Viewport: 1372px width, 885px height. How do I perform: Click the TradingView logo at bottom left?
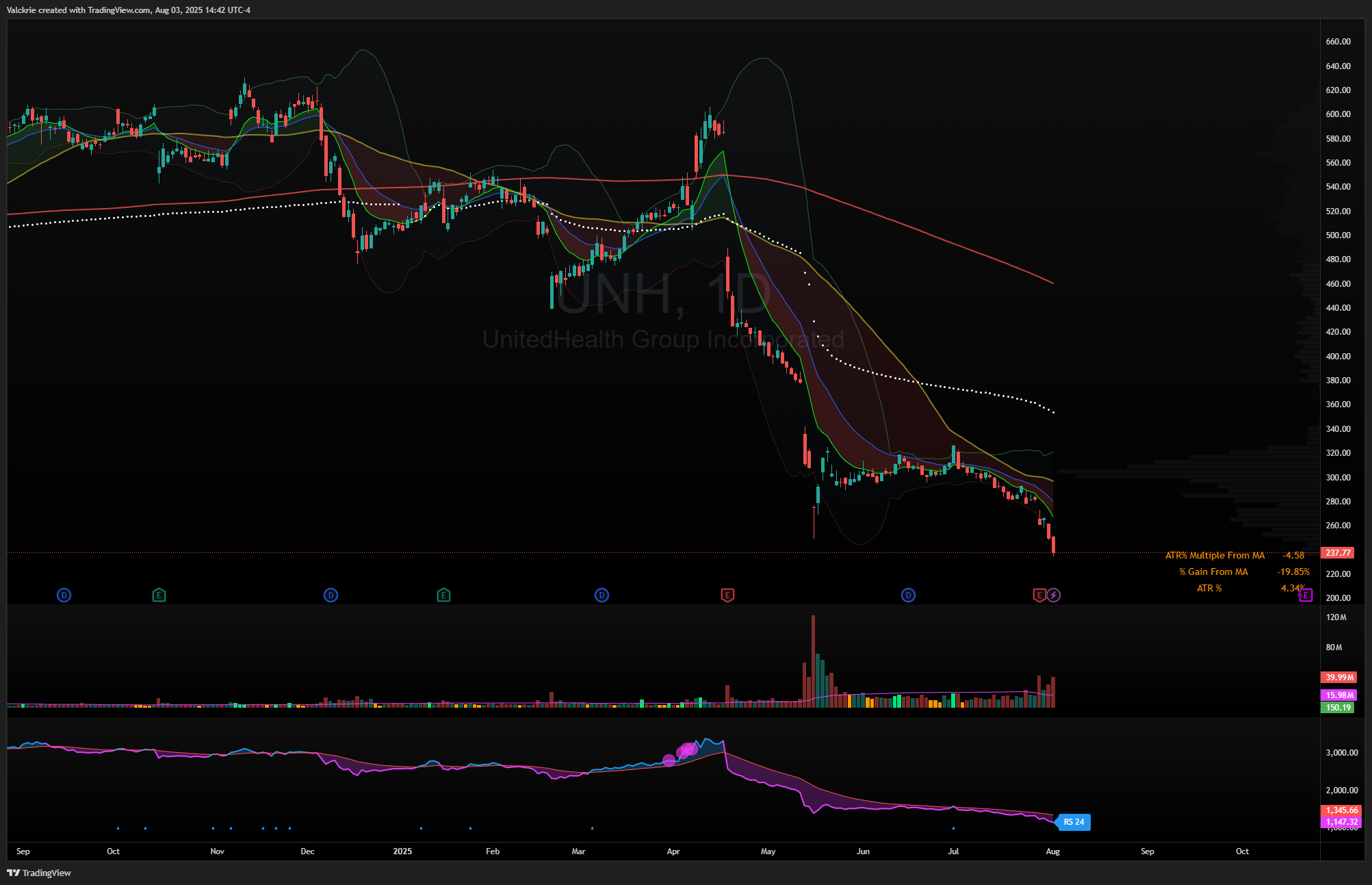pyautogui.click(x=39, y=873)
